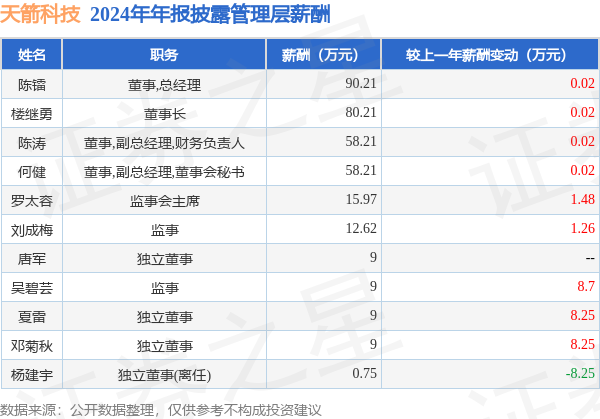The width and height of the screenshot is (600, 419).
Task: Click the salary change value 1.48
Action: tap(582, 200)
